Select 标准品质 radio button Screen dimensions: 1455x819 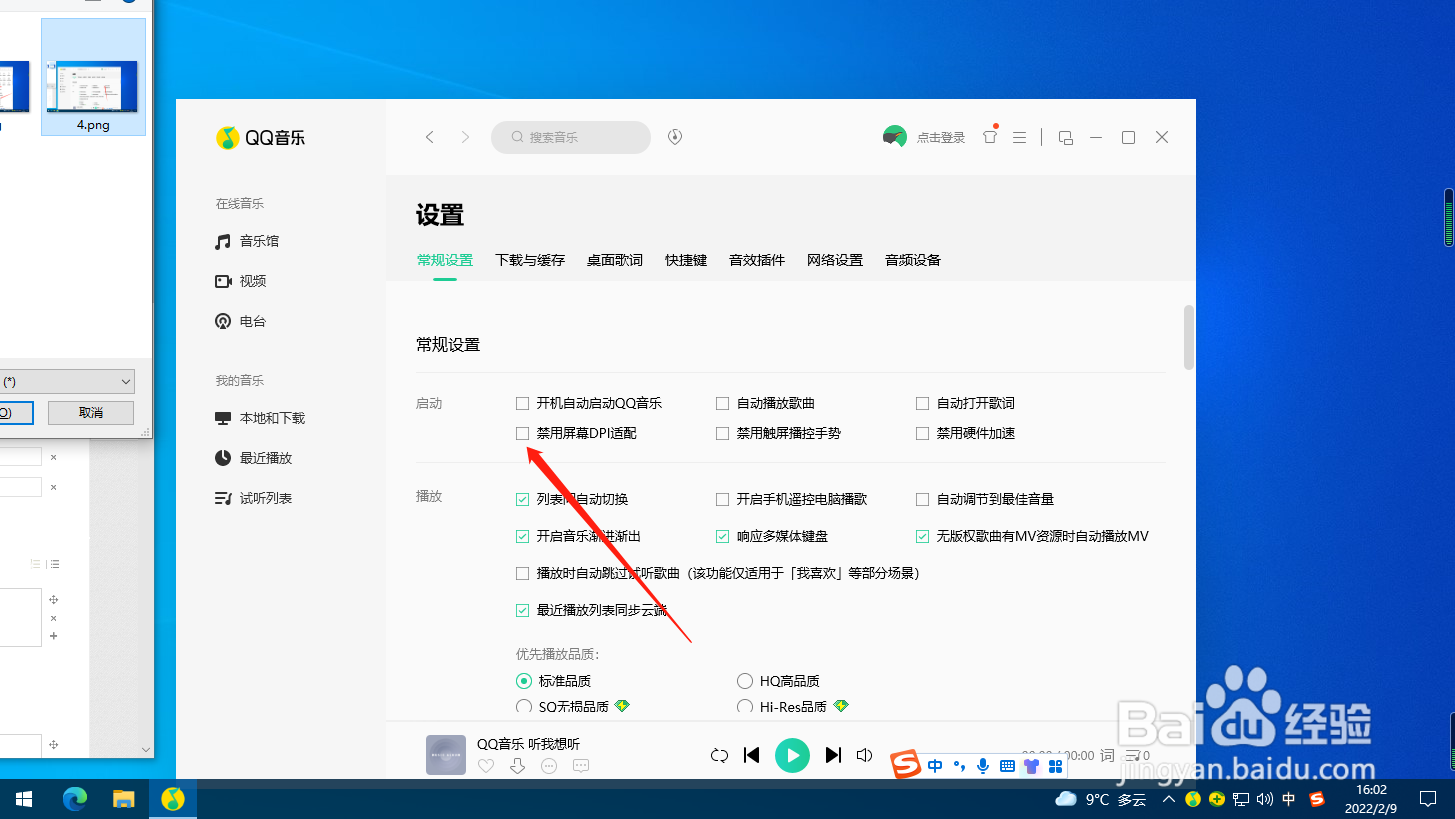tap(523, 681)
